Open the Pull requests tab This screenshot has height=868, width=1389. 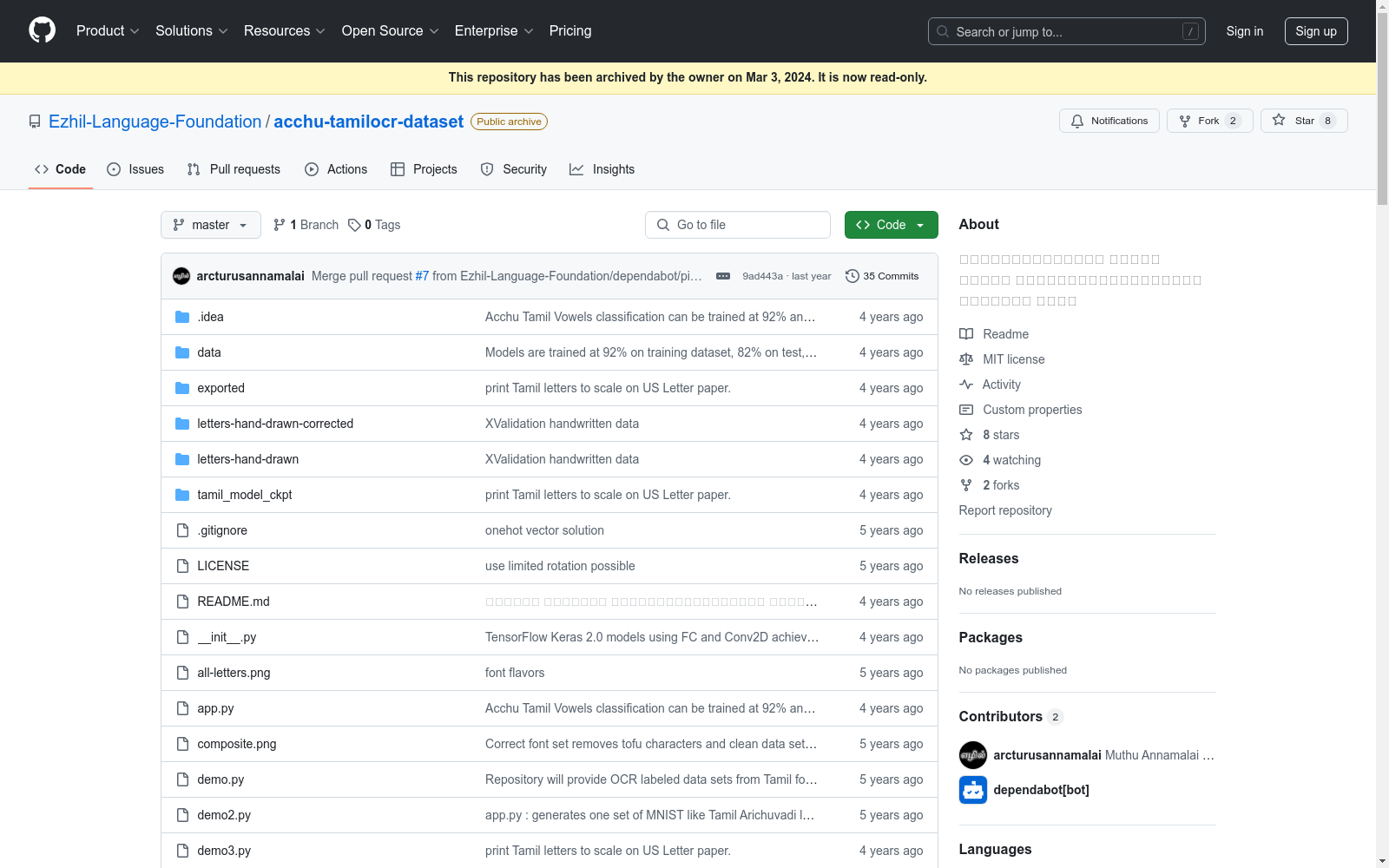click(x=234, y=169)
